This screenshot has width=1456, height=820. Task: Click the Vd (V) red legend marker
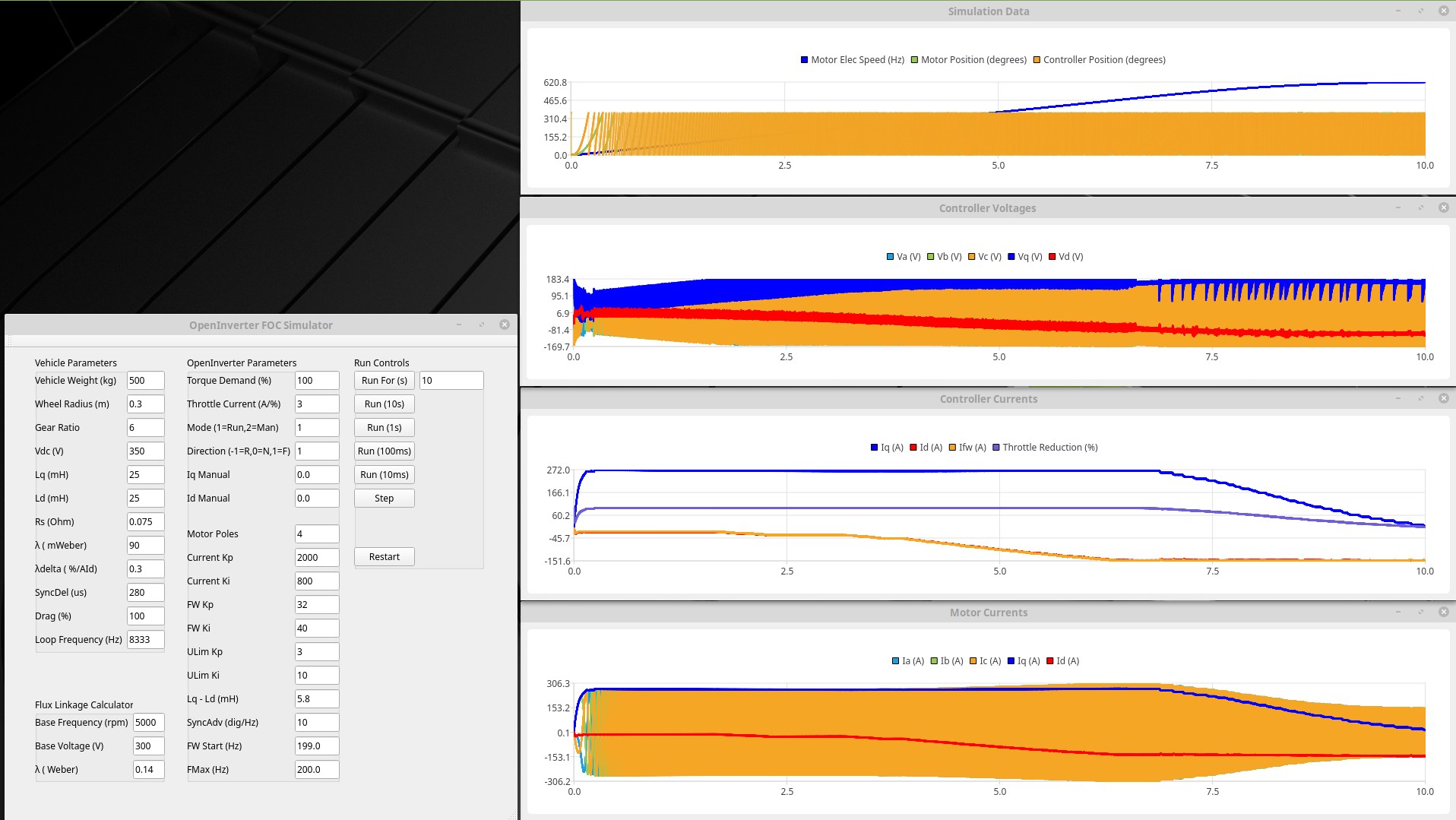pos(1052,257)
